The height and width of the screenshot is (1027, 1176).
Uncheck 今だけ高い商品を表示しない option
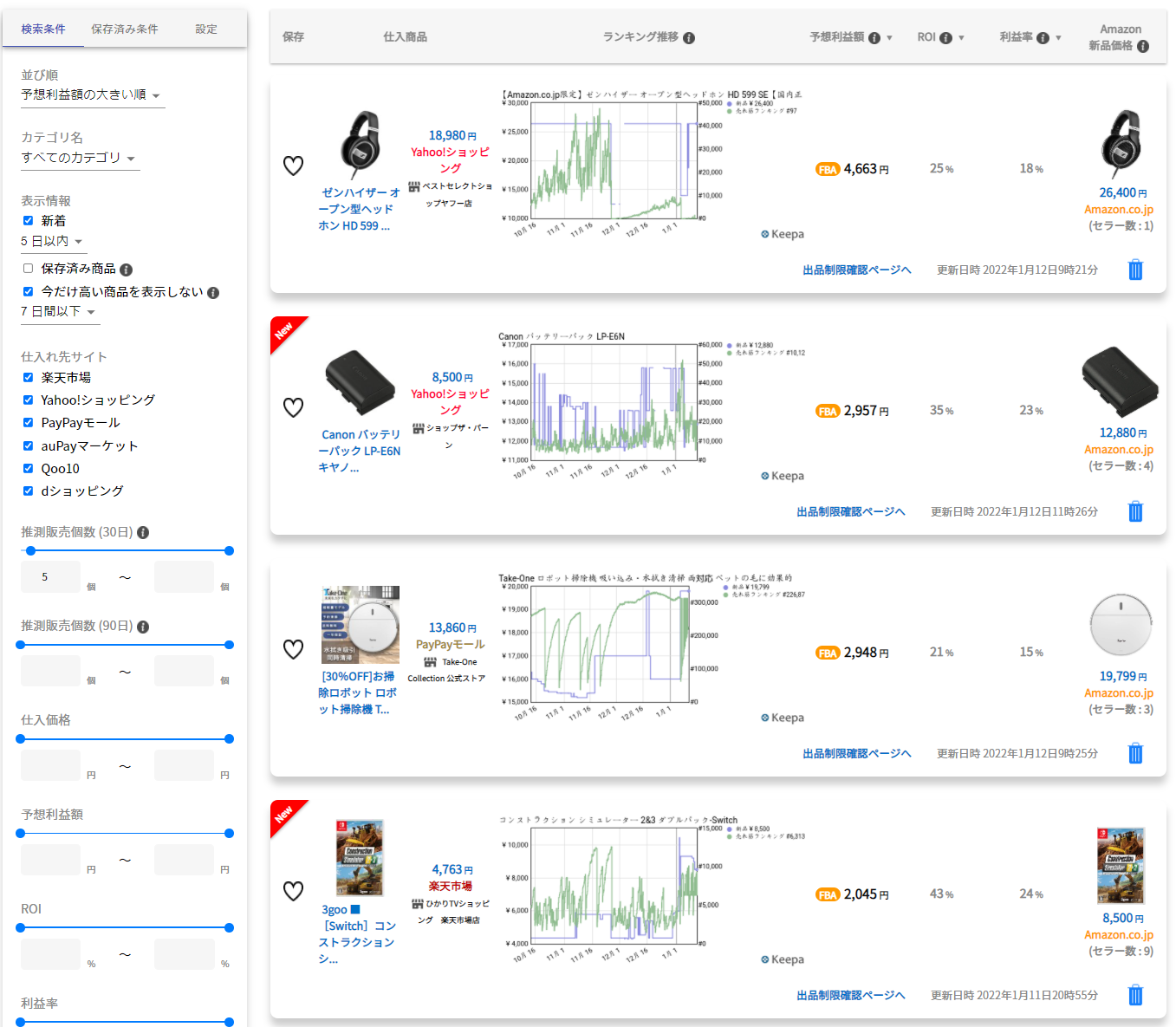tap(28, 292)
